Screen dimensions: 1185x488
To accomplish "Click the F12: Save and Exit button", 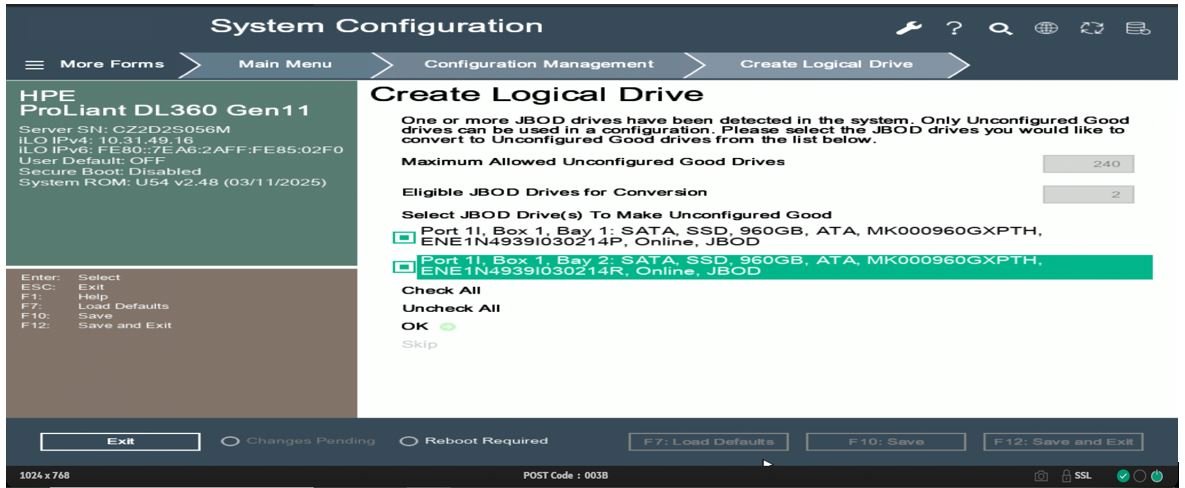I will (1063, 442).
